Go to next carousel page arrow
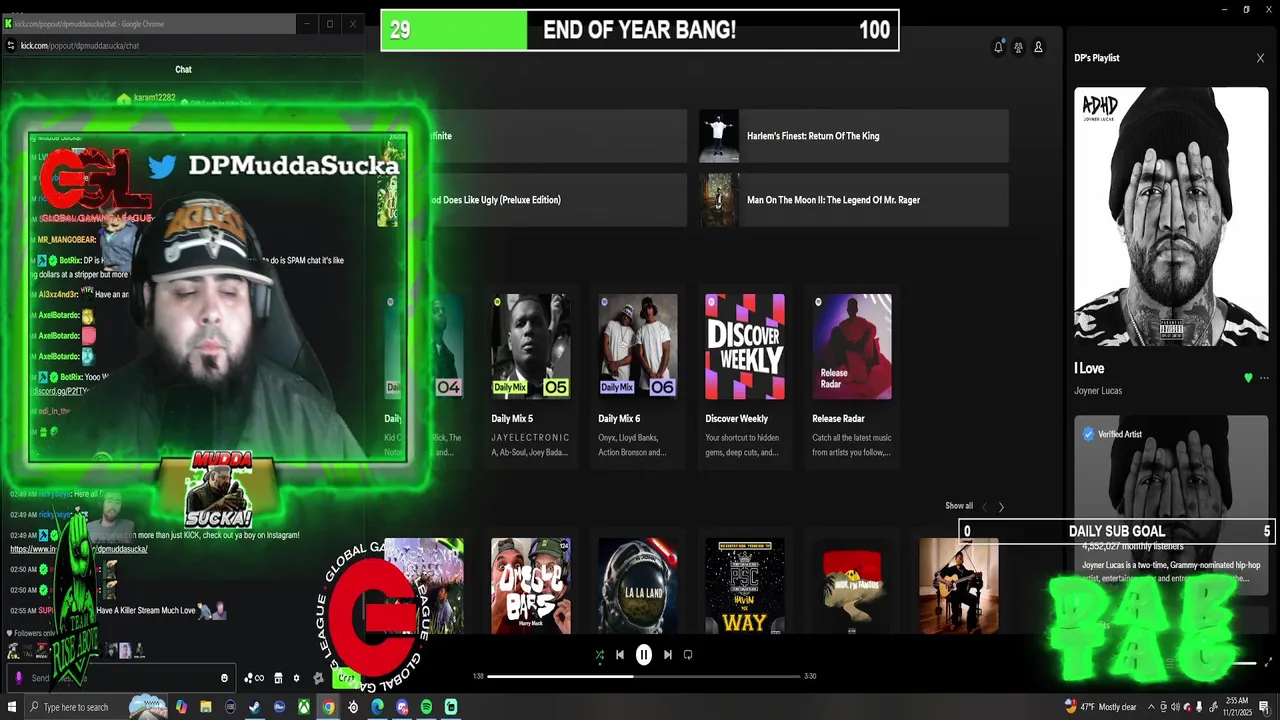The width and height of the screenshot is (1280, 720). pyautogui.click(x=1001, y=507)
